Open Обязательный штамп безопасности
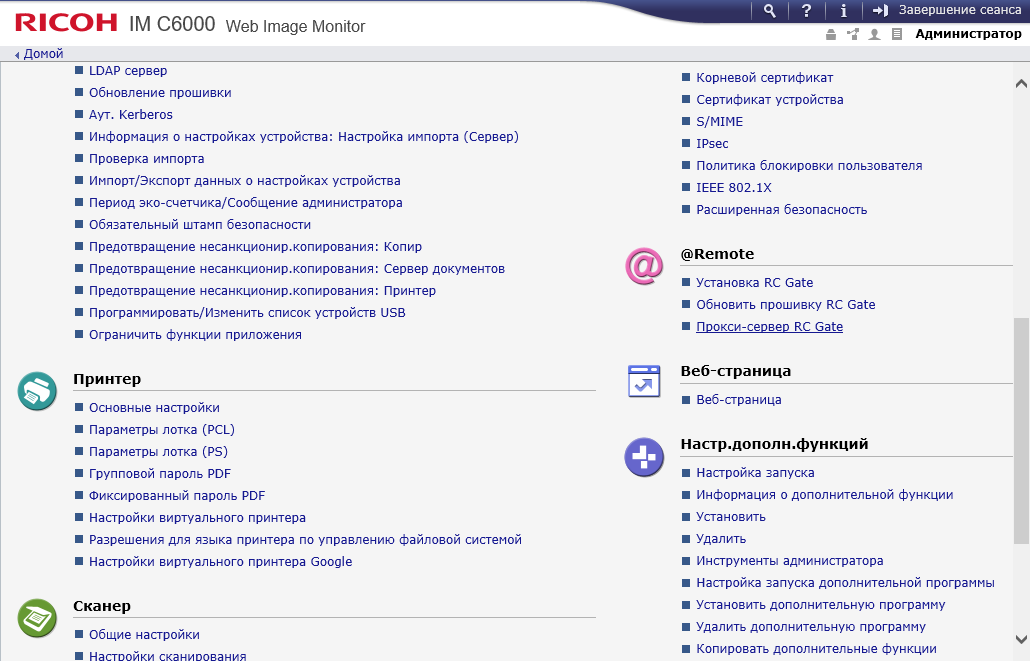 point(200,225)
